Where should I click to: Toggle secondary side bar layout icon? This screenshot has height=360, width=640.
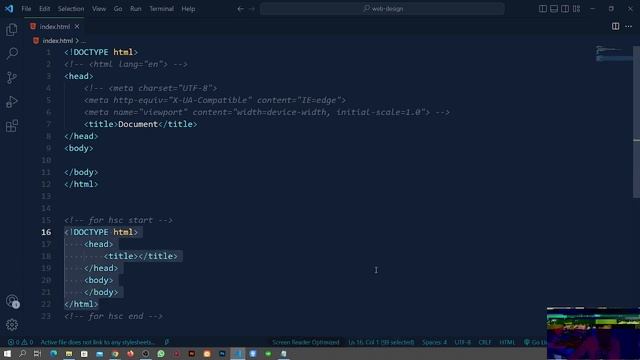(x=565, y=9)
